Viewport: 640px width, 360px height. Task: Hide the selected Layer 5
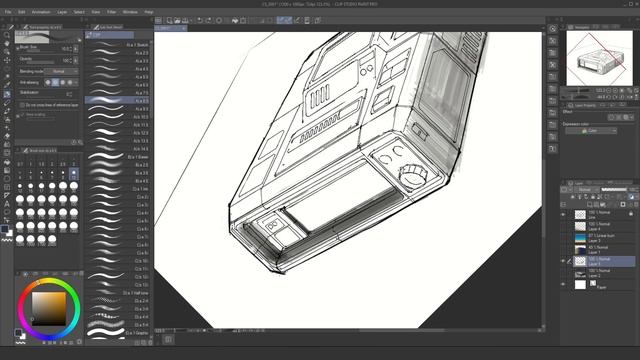pos(564,261)
